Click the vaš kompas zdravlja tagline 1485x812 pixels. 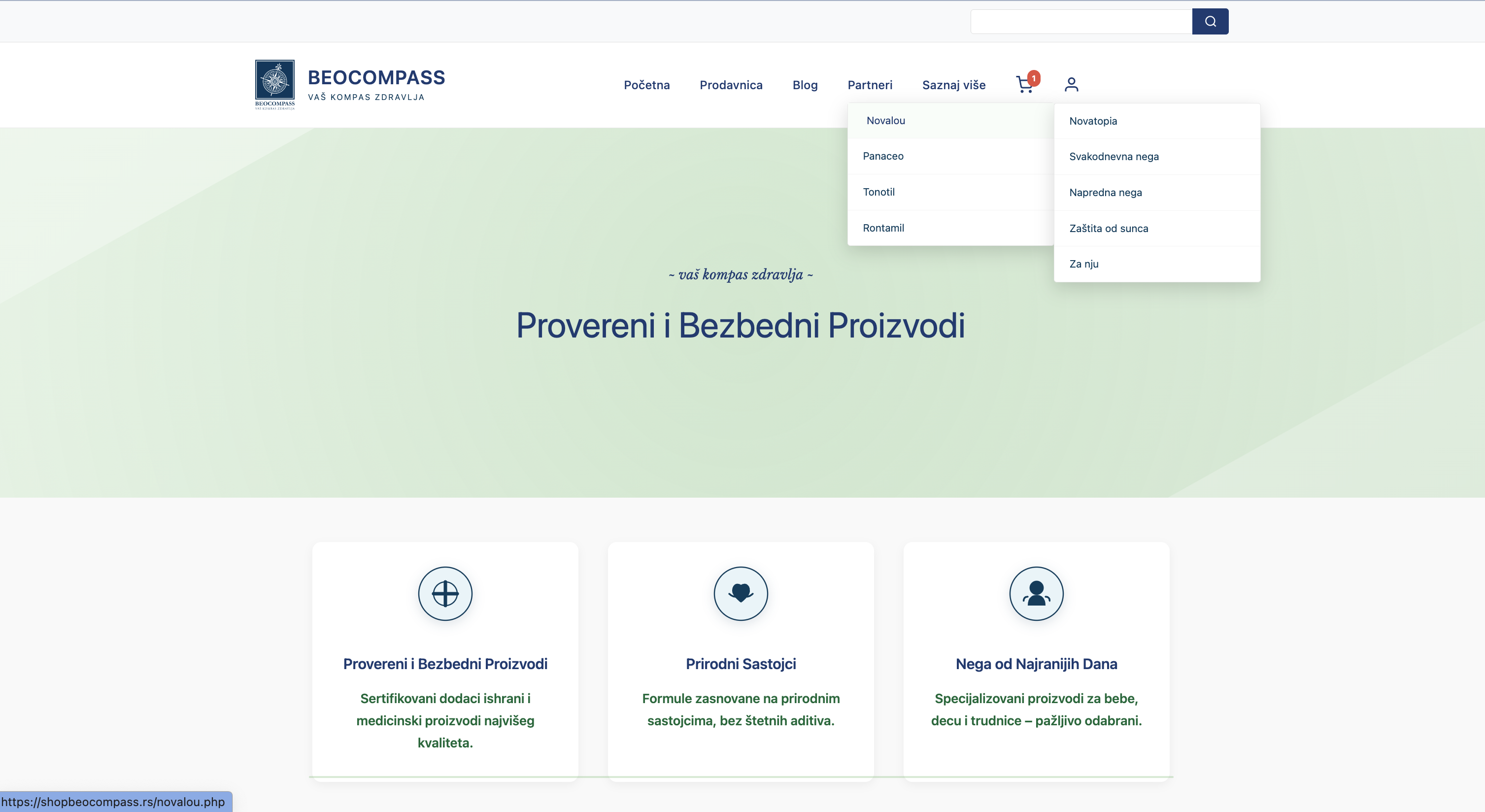pos(741,274)
